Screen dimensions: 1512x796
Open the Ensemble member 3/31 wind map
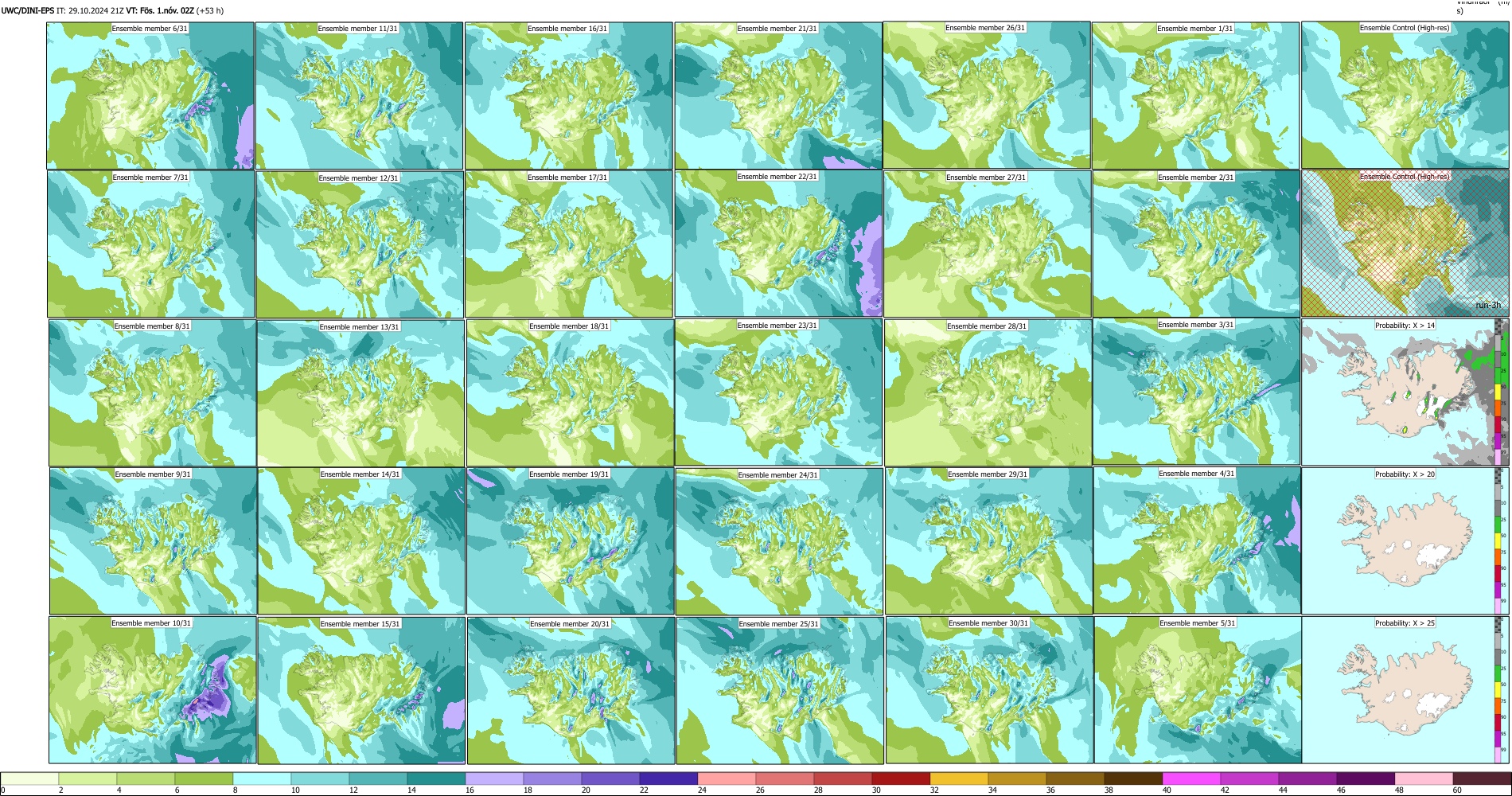coord(1197,392)
